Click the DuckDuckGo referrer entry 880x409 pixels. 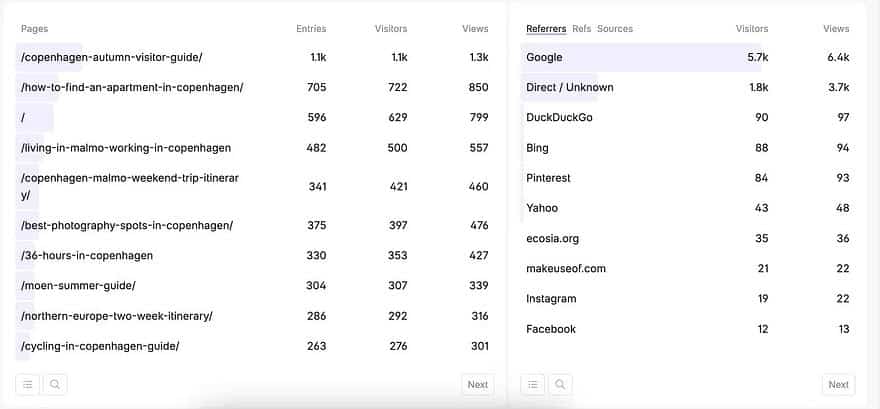pos(559,117)
